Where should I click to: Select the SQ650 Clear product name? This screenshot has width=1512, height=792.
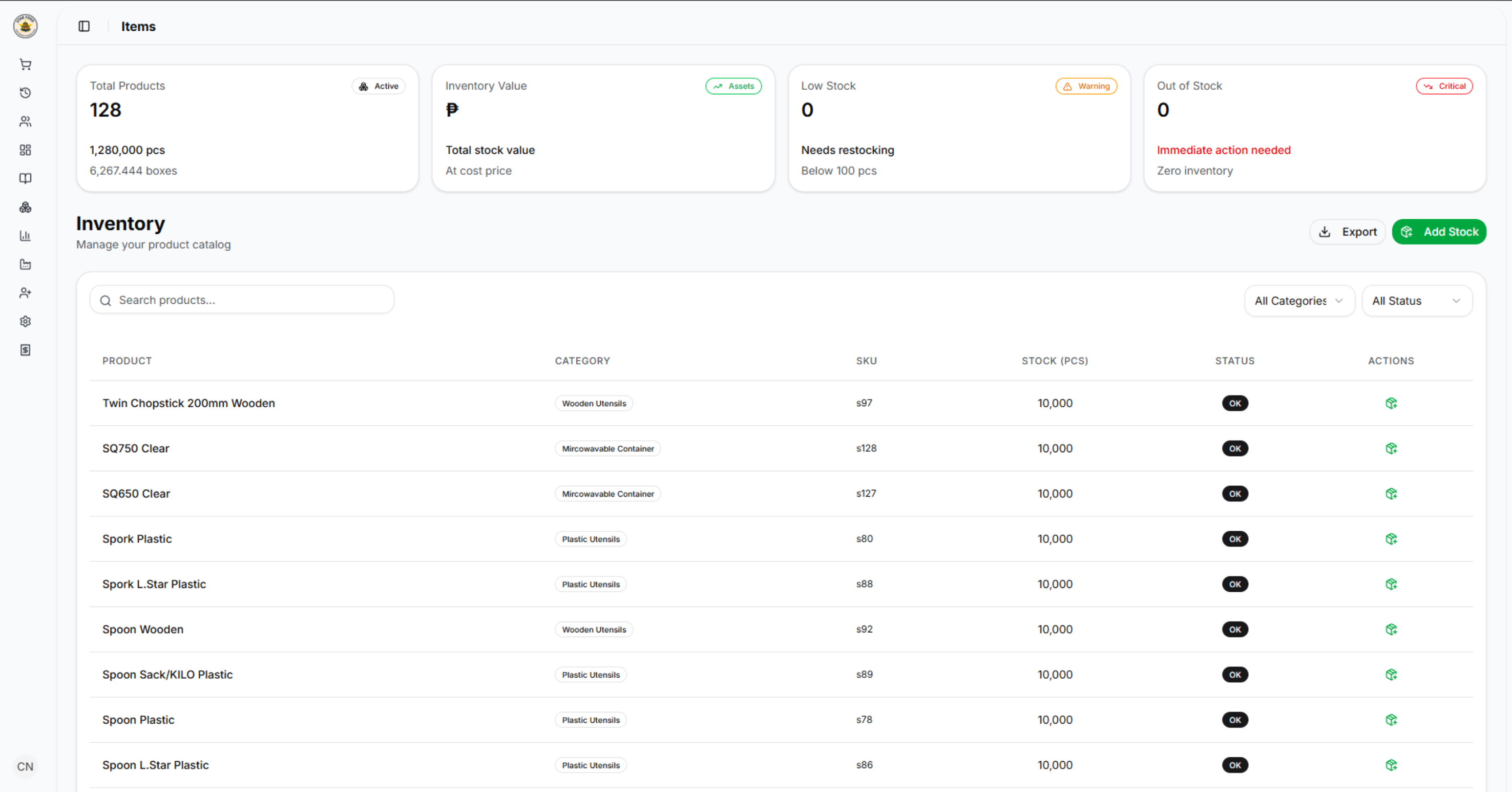(x=136, y=493)
